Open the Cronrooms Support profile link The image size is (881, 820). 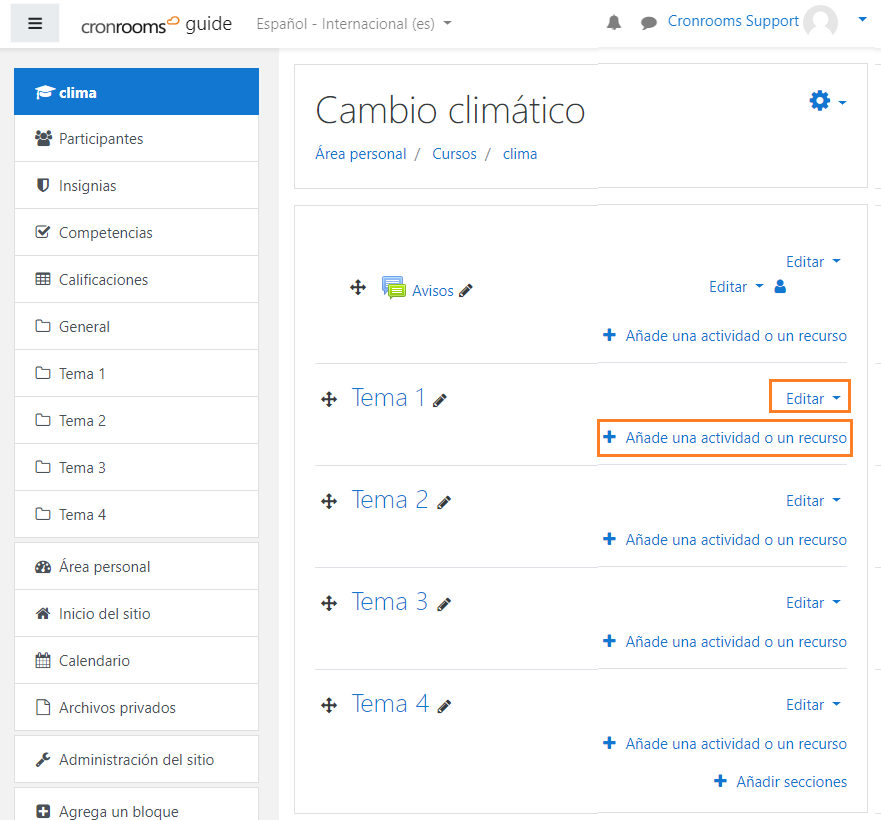click(x=733, y=21)
